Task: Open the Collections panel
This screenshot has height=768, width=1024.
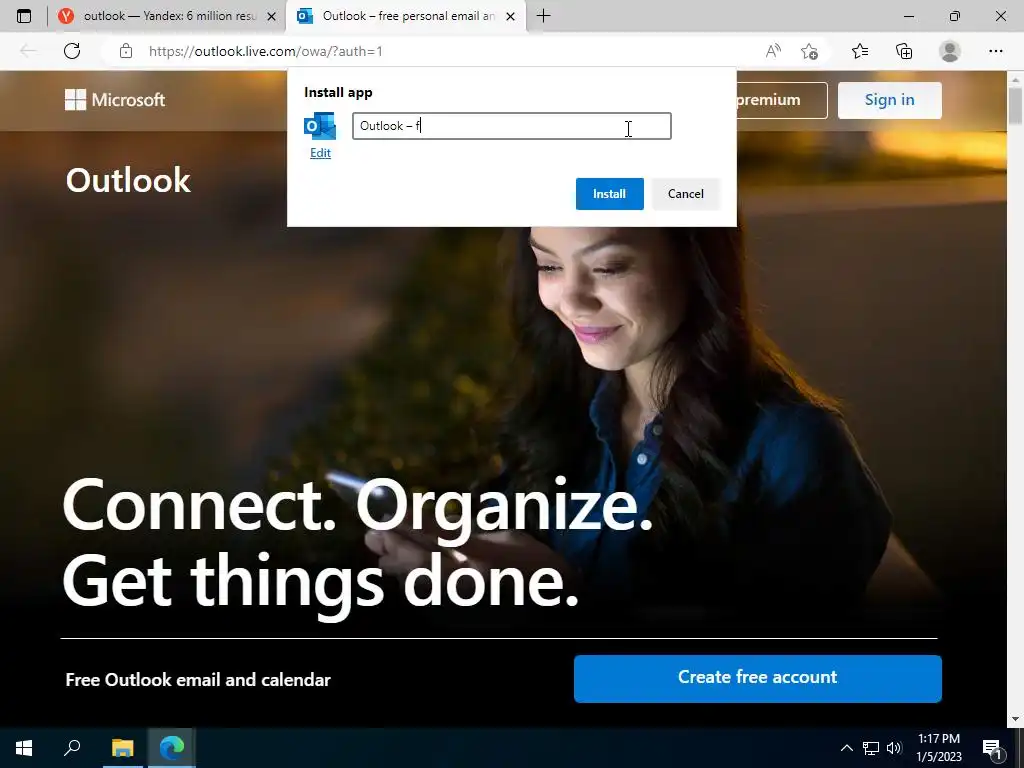Action: [x=904, y=51]
